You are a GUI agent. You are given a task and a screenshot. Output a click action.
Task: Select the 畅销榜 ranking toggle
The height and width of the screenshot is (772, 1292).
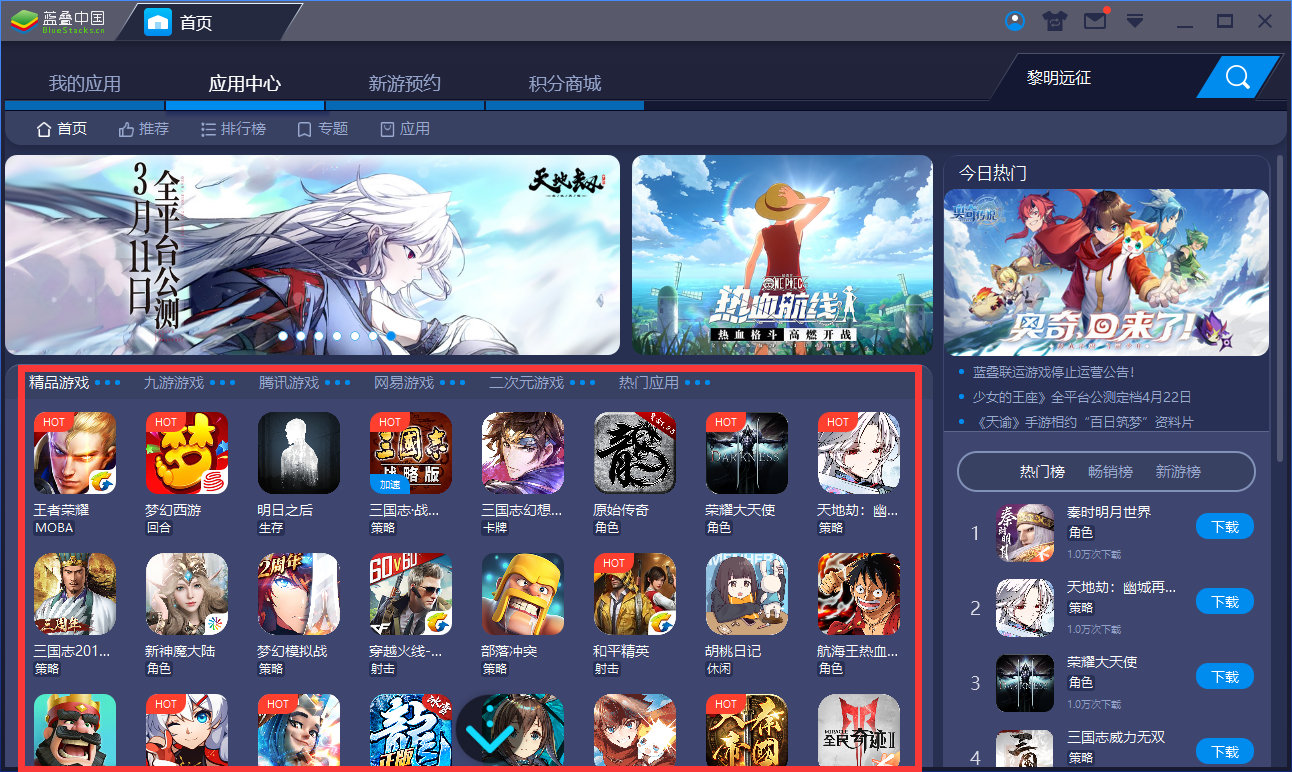tap(1110, 471)
